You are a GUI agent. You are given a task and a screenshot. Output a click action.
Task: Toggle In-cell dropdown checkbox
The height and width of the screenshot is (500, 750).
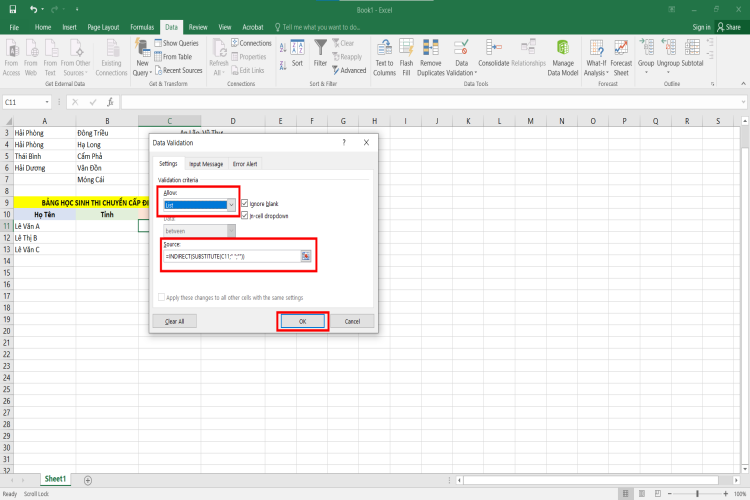pyautogui.click(x=244, y=216)
